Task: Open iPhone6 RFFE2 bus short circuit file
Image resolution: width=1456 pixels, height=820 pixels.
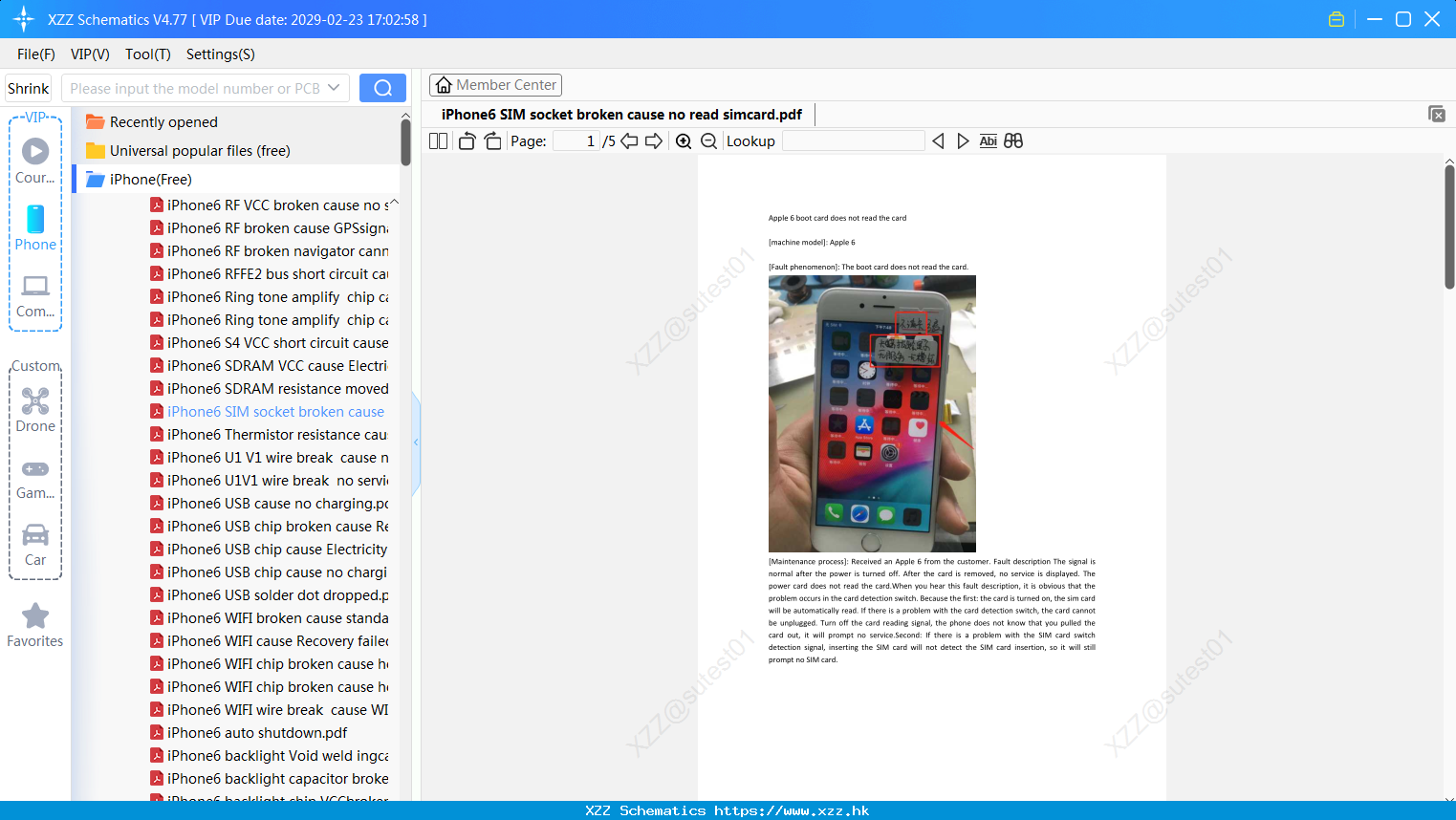Action: click(x=270, y=274)
